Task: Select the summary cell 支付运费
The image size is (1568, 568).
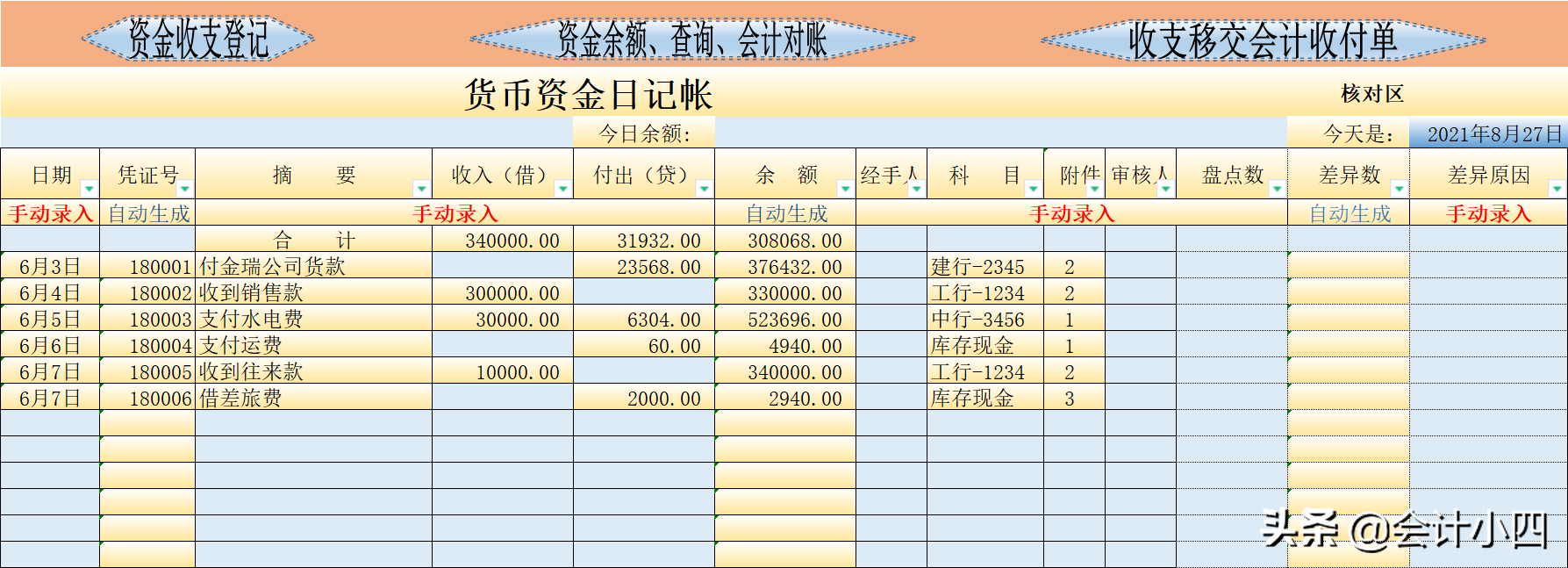Action: pos(313,345)
